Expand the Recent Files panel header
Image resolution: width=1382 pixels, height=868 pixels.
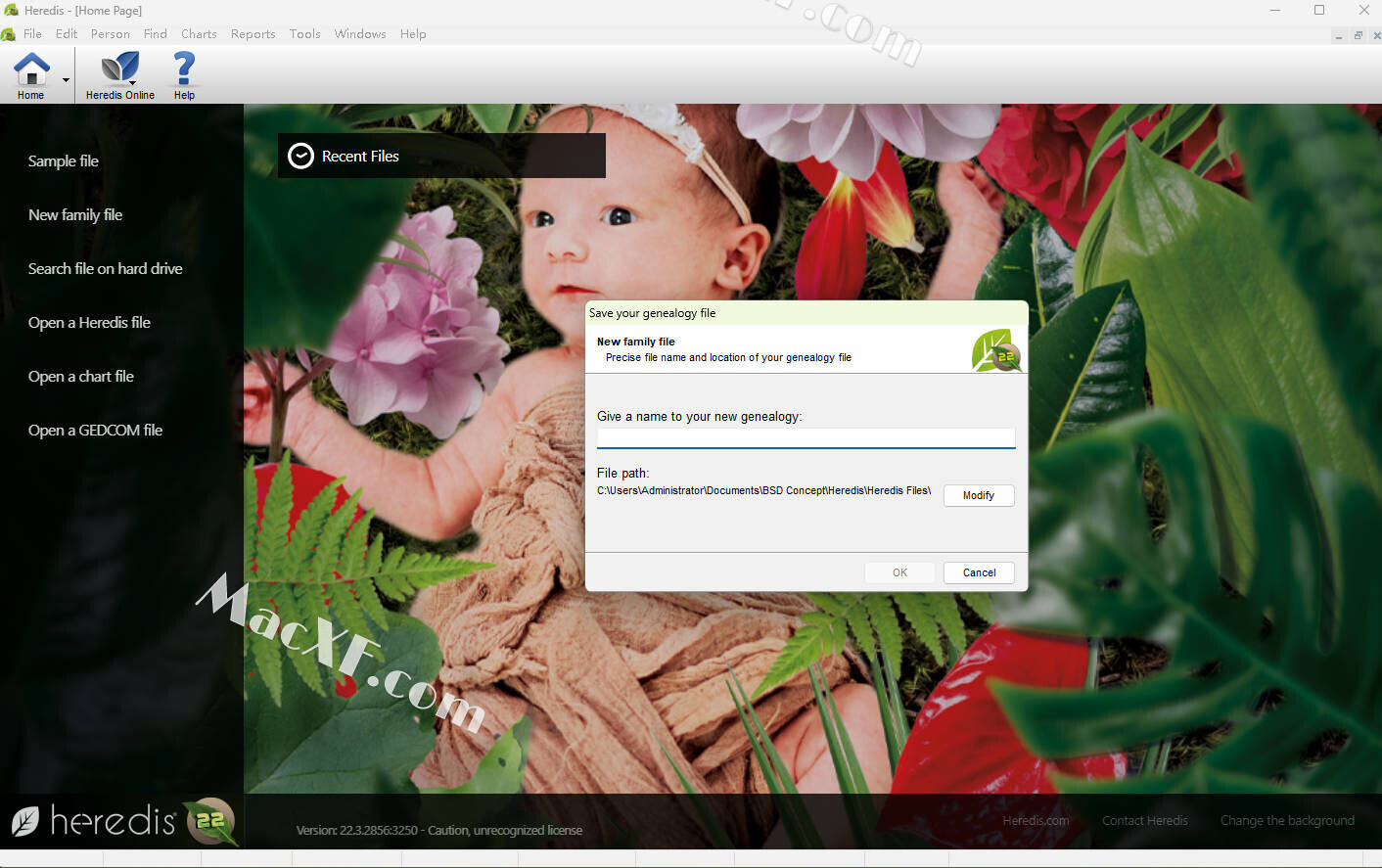click(x=441, y=157)
